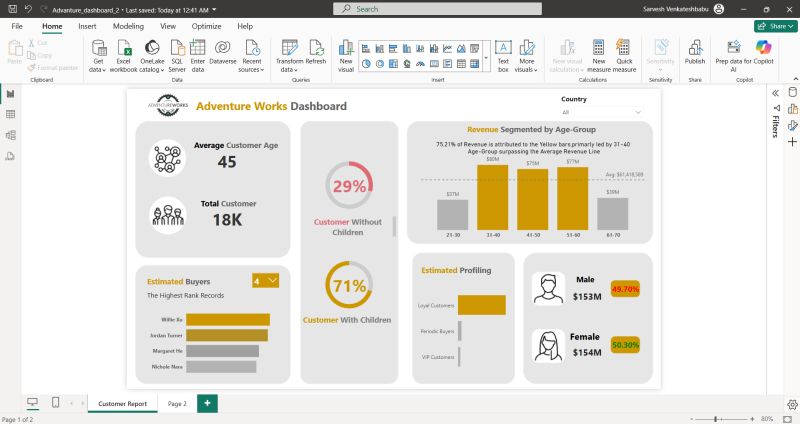
Task: Insert a donut chart visual from the gallery
Action: point(380,64)
